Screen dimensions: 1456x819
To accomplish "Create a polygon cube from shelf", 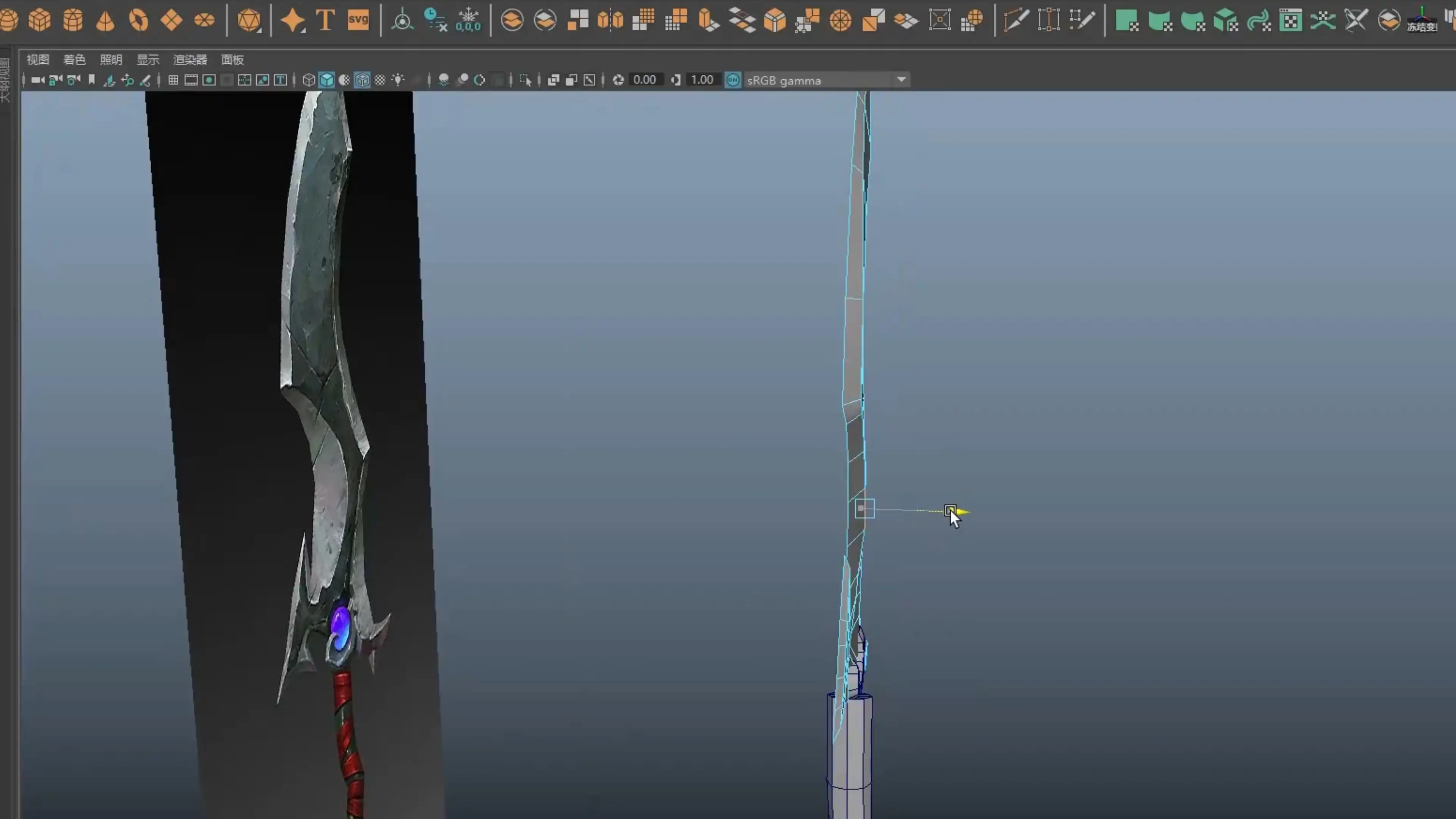I will click(x=39, y=20).
